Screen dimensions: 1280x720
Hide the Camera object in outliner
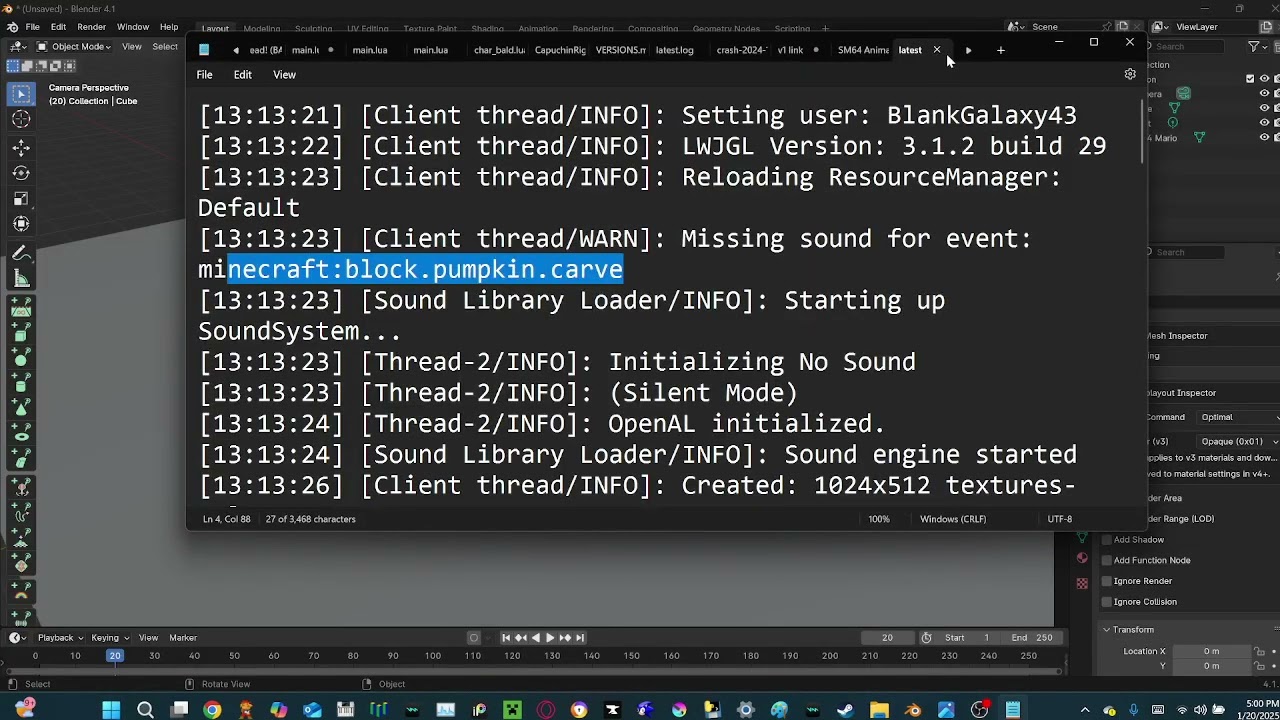[1264, 94]
